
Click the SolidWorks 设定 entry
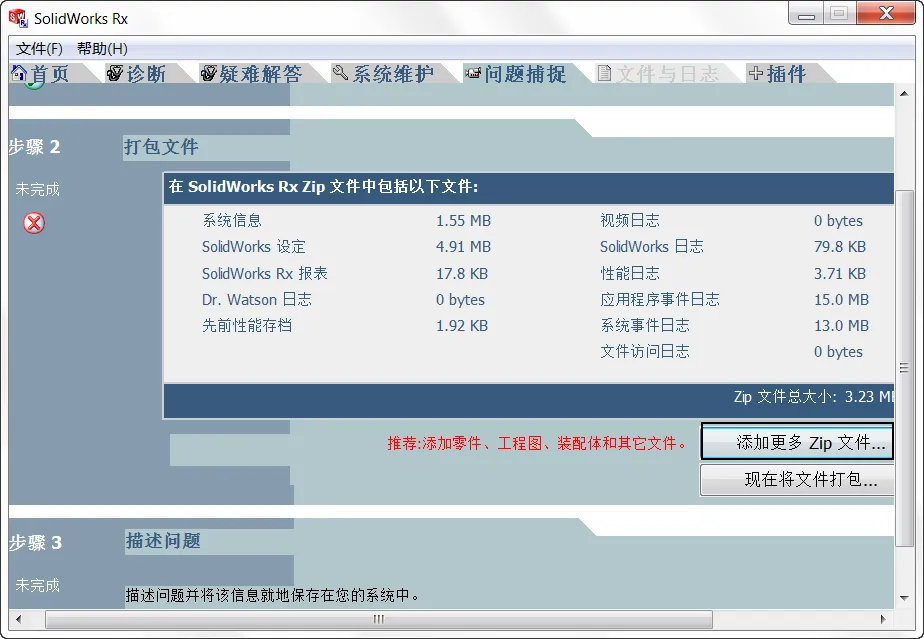click(253, 246)
